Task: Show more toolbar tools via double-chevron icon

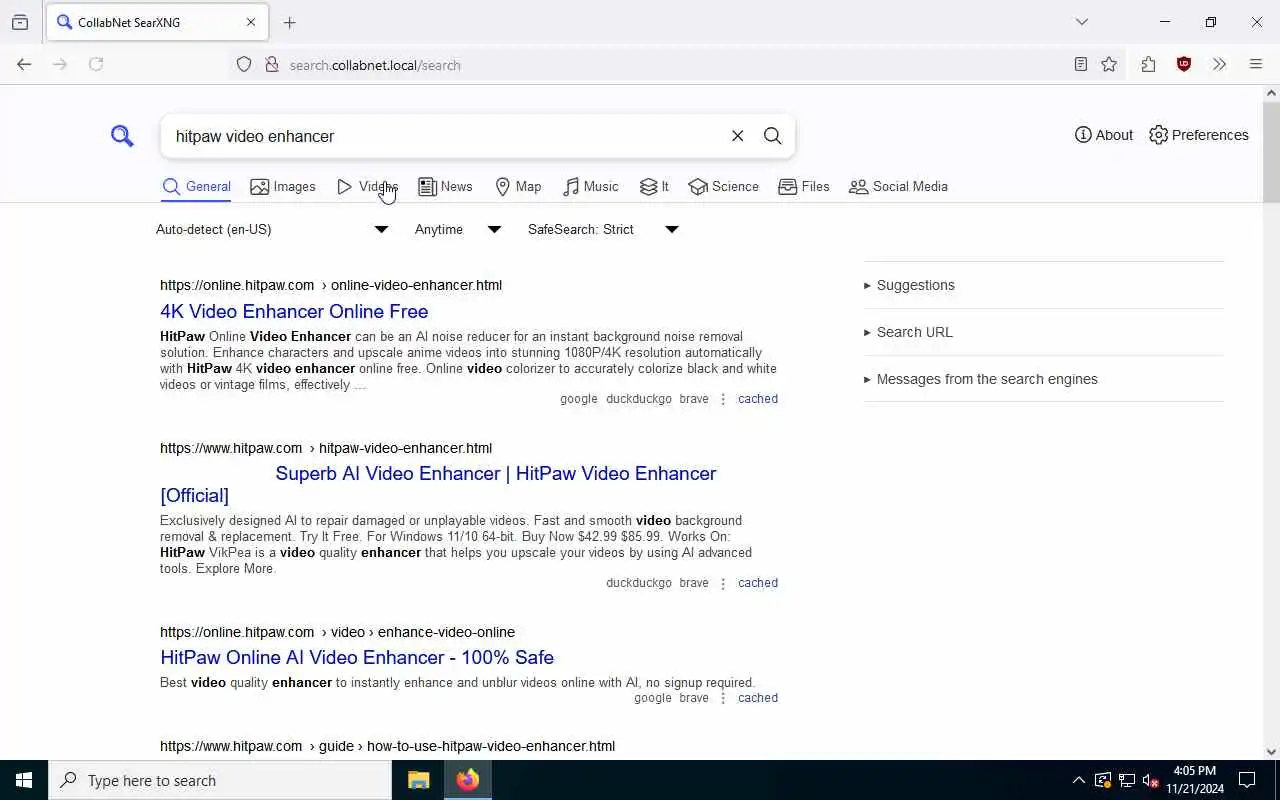Action: tap(1219, 64)
